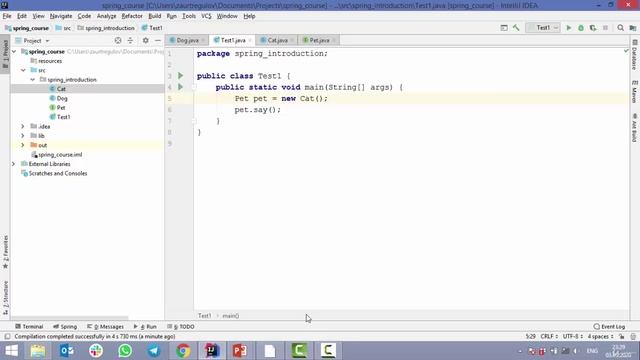640x360 pixels.
Task: Open the Event Log
Action: (609, 327)
